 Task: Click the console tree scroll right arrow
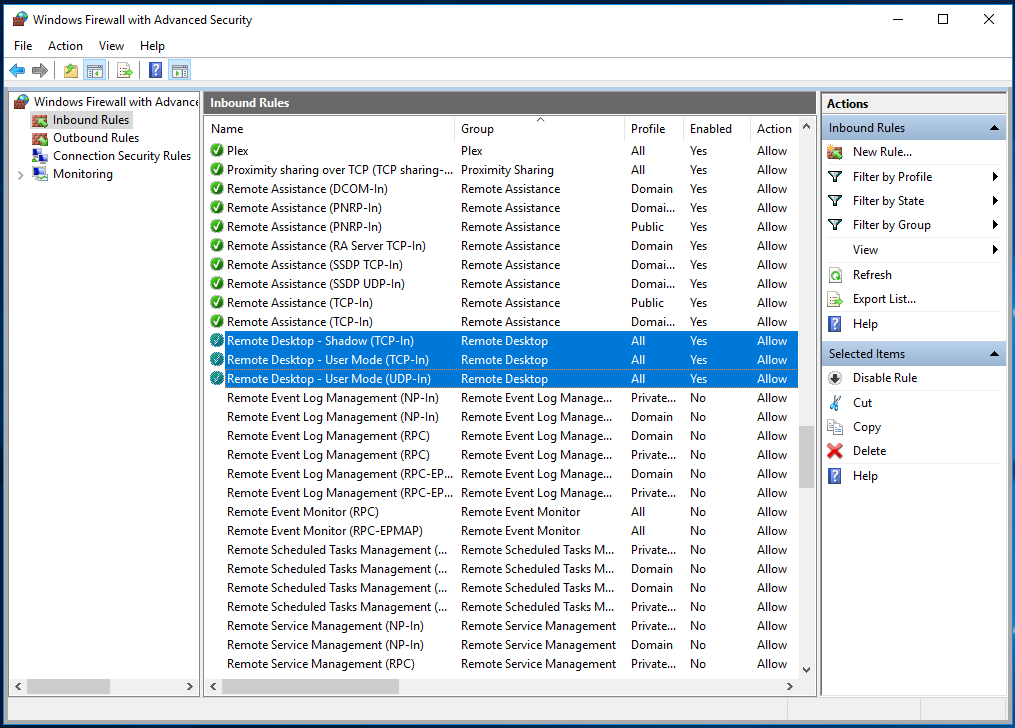[190, 687]
